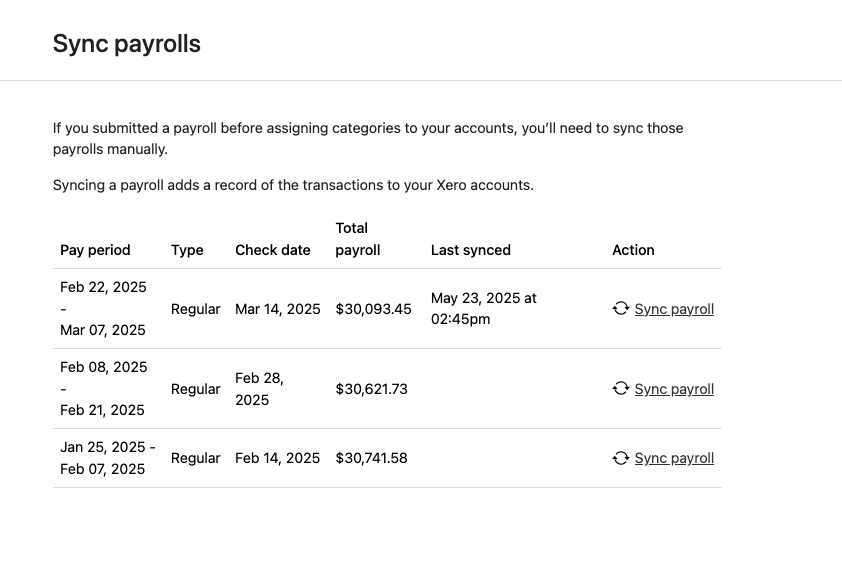Click sync icon for Feb 14, 2025 payroll
The width and height of the screenshot is (842, 561).
tap(620, 458)
